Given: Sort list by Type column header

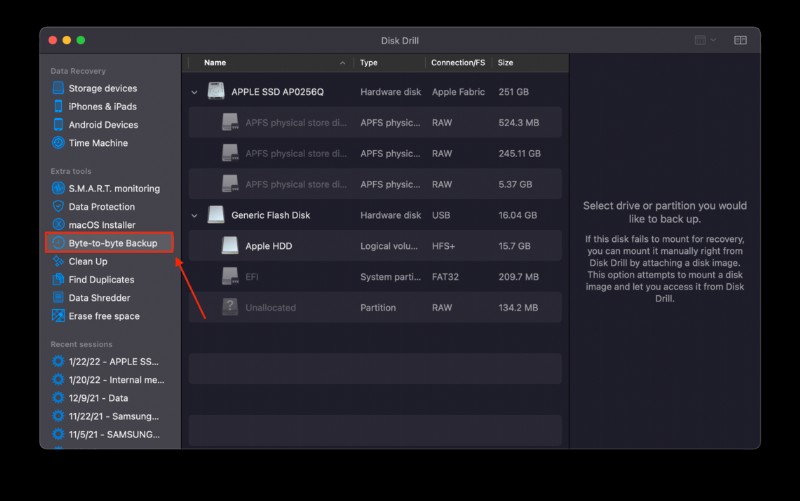Looking at the screenshot, I should (x=369, y=63).
